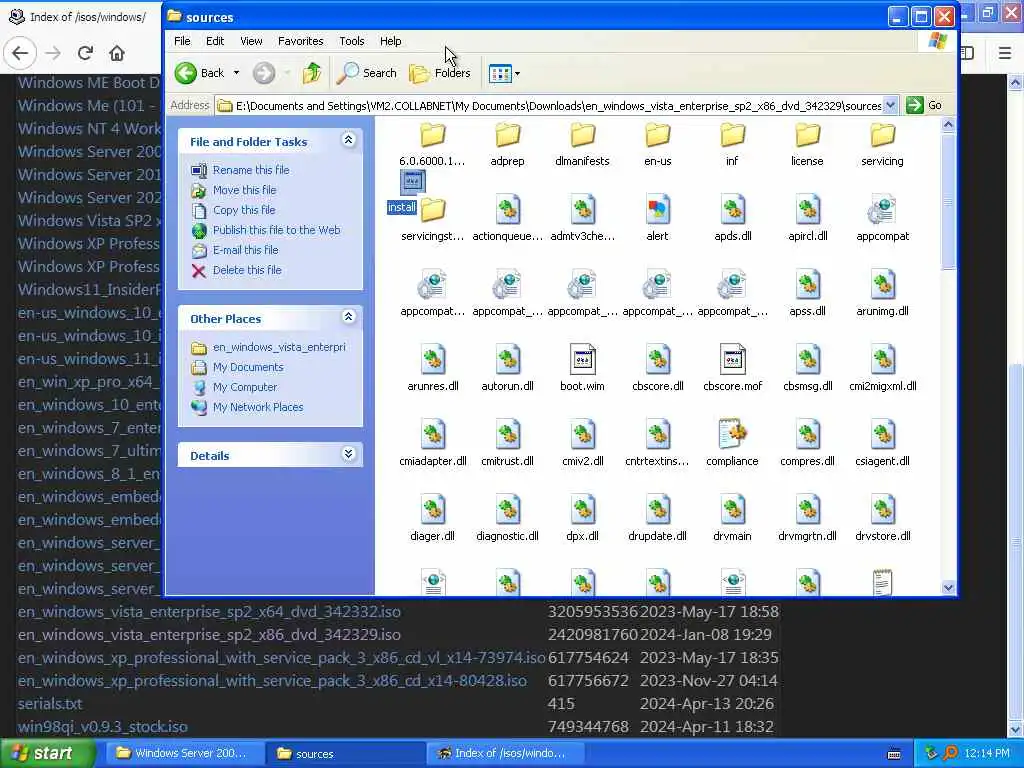Select the servicing folder
The height and width of the screenshot is (768, 1024).
pos(882,145)
